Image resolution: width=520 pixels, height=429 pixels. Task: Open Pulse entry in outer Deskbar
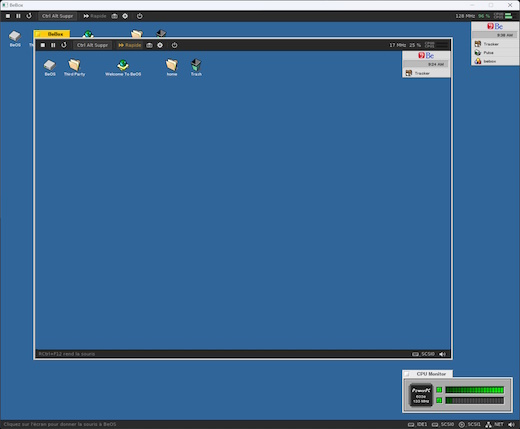click(495, 53)
